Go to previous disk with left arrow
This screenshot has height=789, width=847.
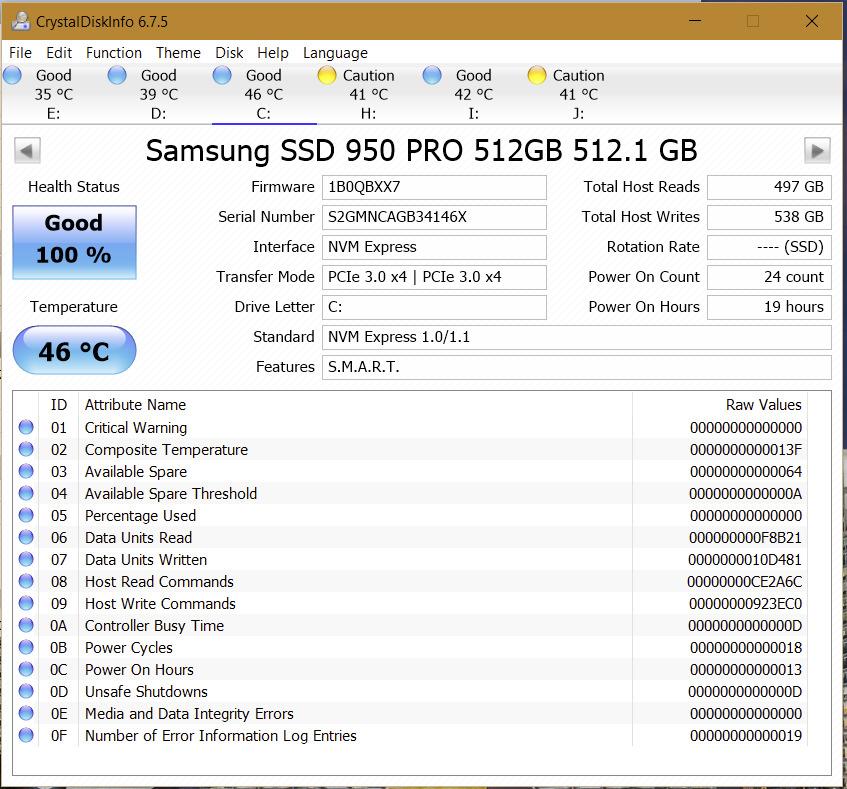pyautogui.click(x=28, y=150)
